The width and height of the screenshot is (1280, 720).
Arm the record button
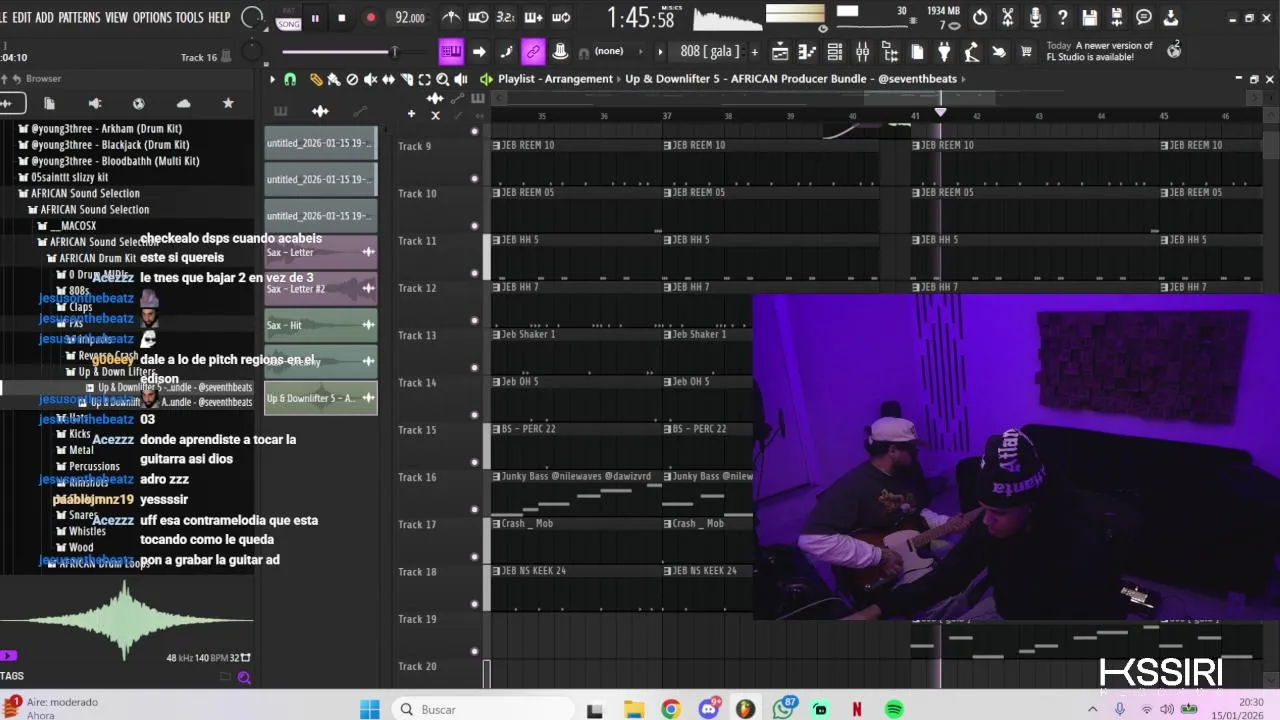371,18
